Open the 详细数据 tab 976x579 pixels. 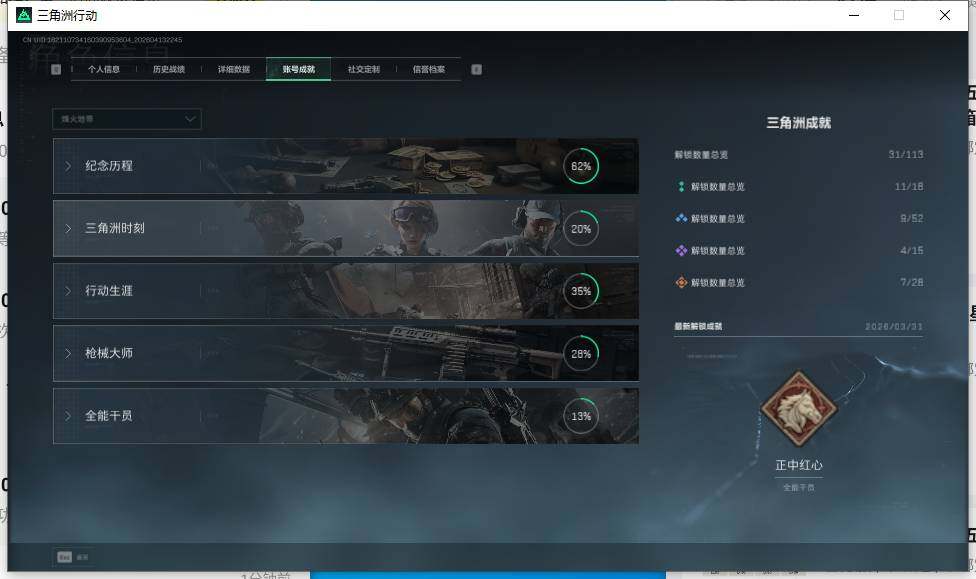(x=233, y=69)
